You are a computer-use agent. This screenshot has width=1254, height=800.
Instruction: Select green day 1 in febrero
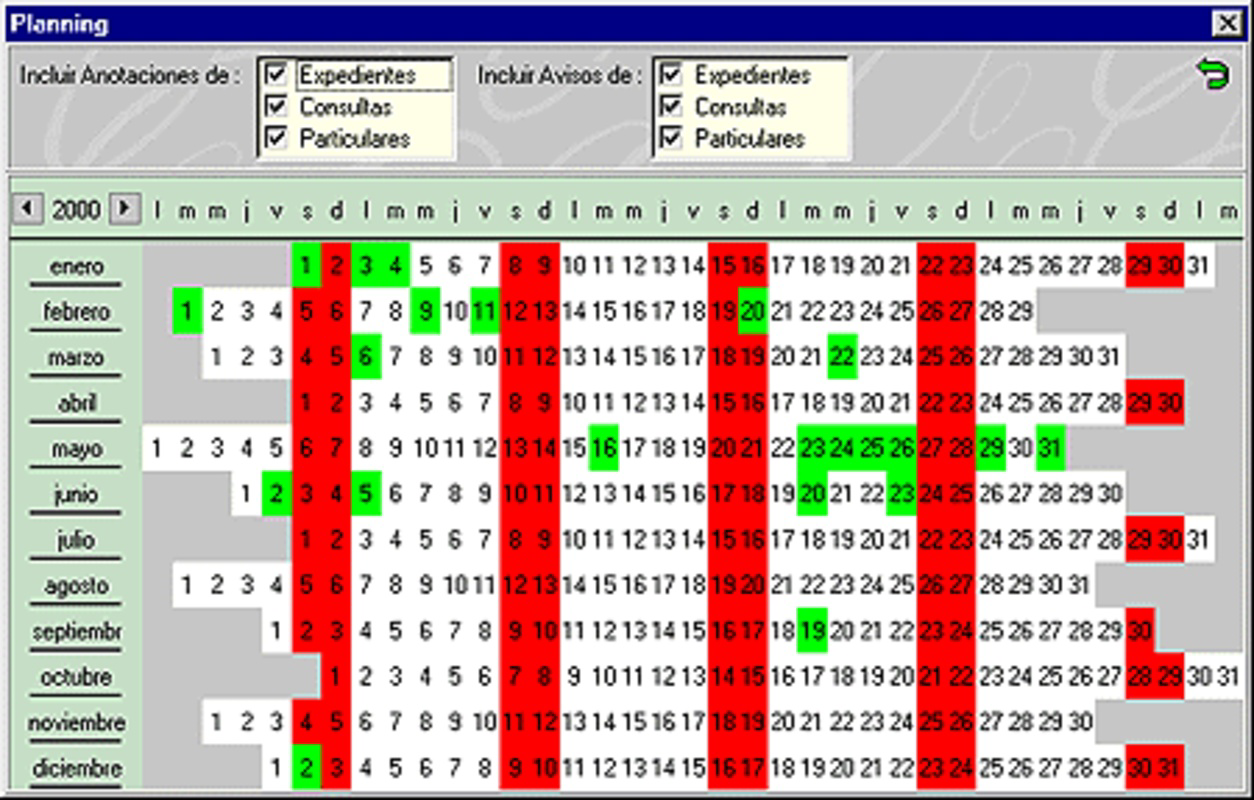click(187, 312)
